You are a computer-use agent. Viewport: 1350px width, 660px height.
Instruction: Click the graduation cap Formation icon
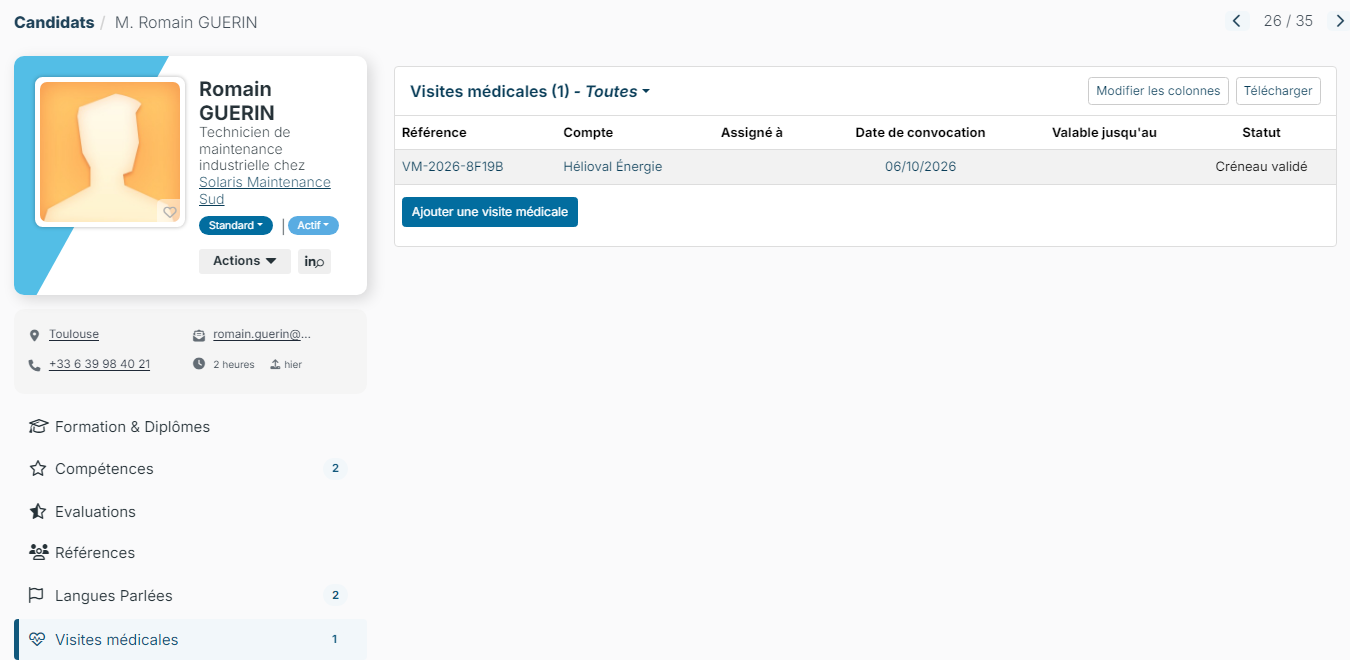(38, 427)
